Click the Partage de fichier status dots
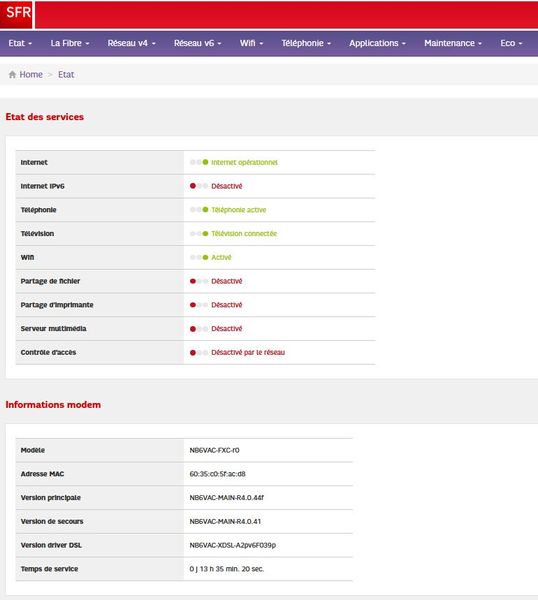Screen dimensions: 538x600 [x=199, y=281]
